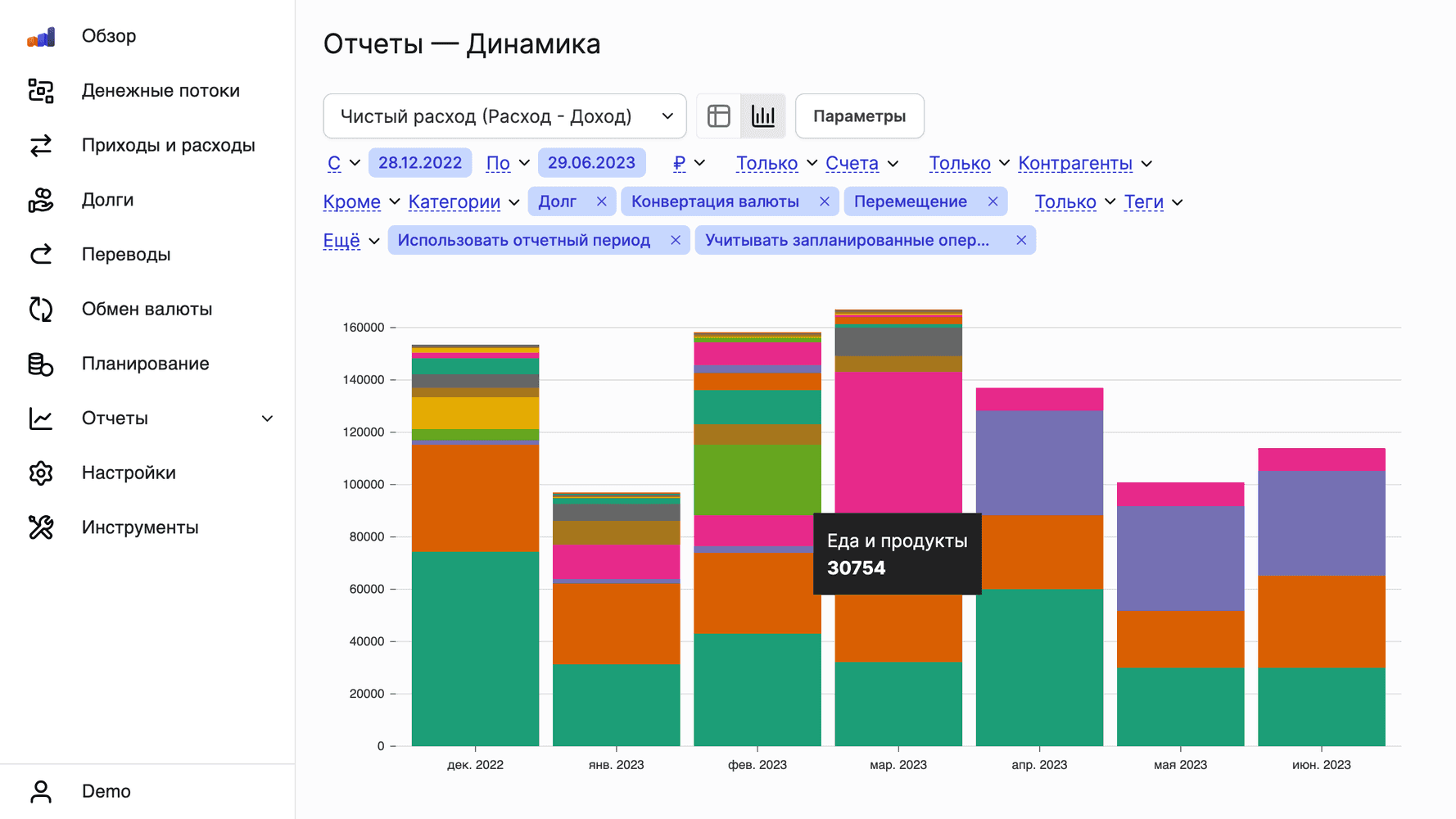Open the Обзор overview icon in sidebar
Image resolution: width=1456 pixels, height=819 pixels.
[41, 36]
